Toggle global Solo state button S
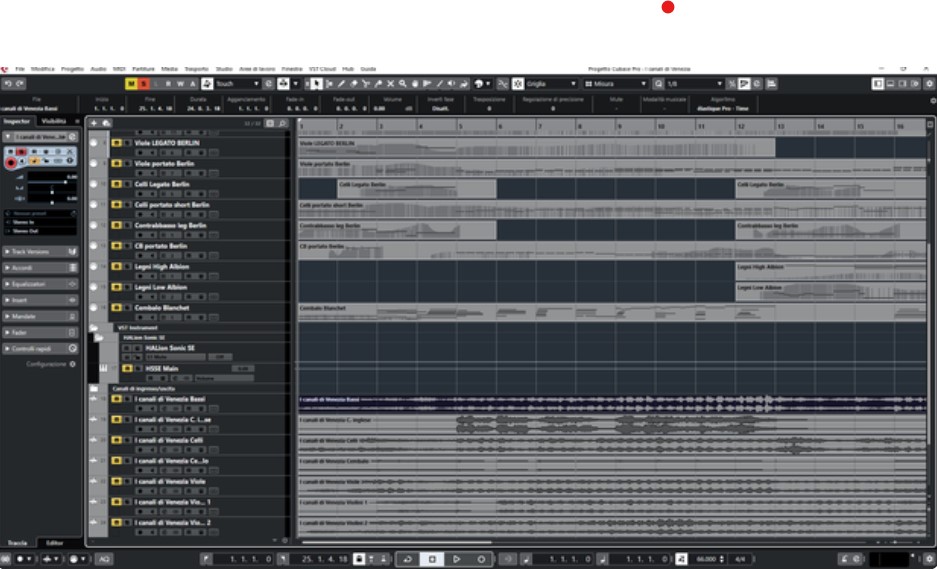Screen dimensions: 937x570 pyautogui.click(x=143, y=84)
